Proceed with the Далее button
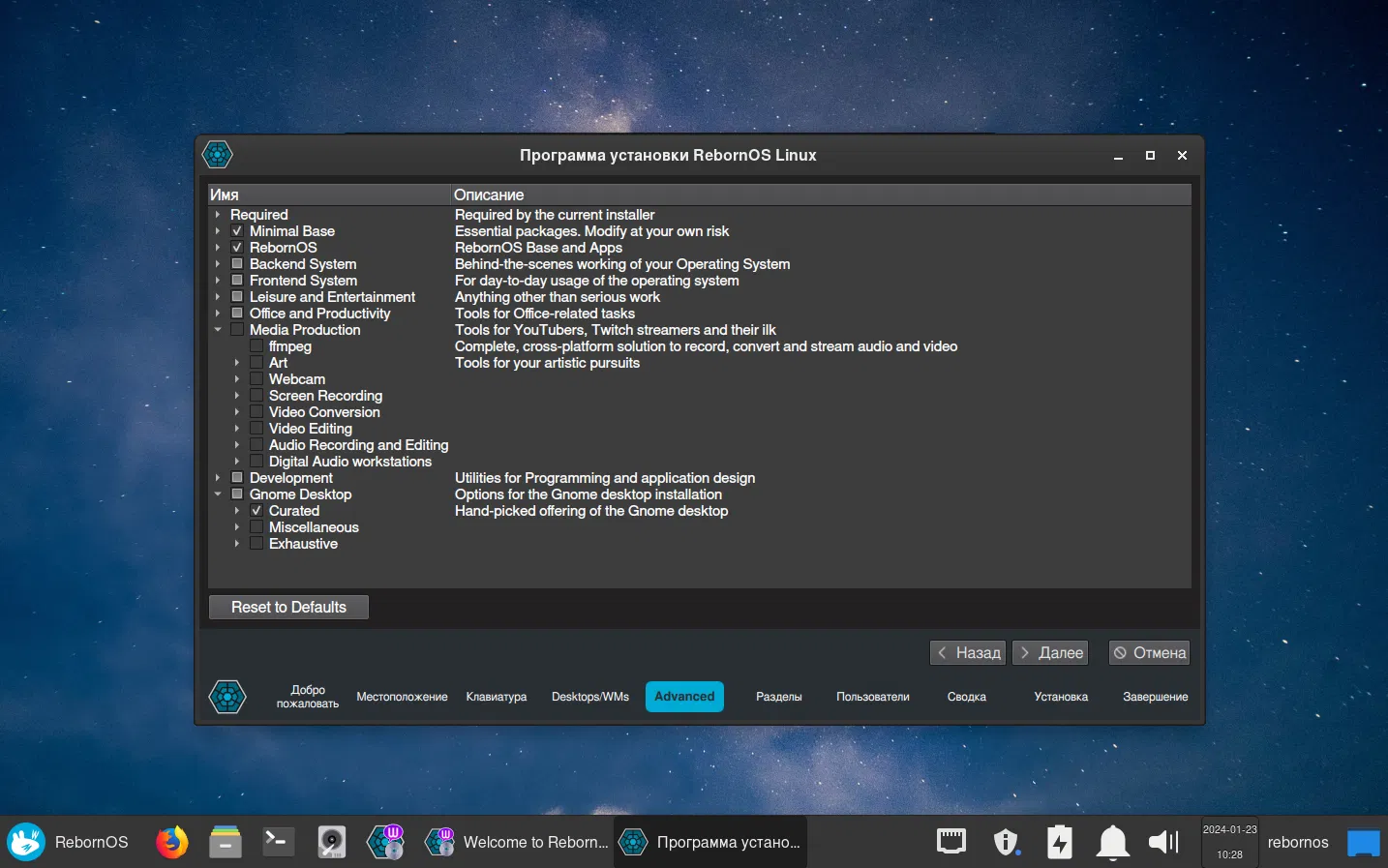This screenshot has width=1388, height=868. [x=1051, y=653]
